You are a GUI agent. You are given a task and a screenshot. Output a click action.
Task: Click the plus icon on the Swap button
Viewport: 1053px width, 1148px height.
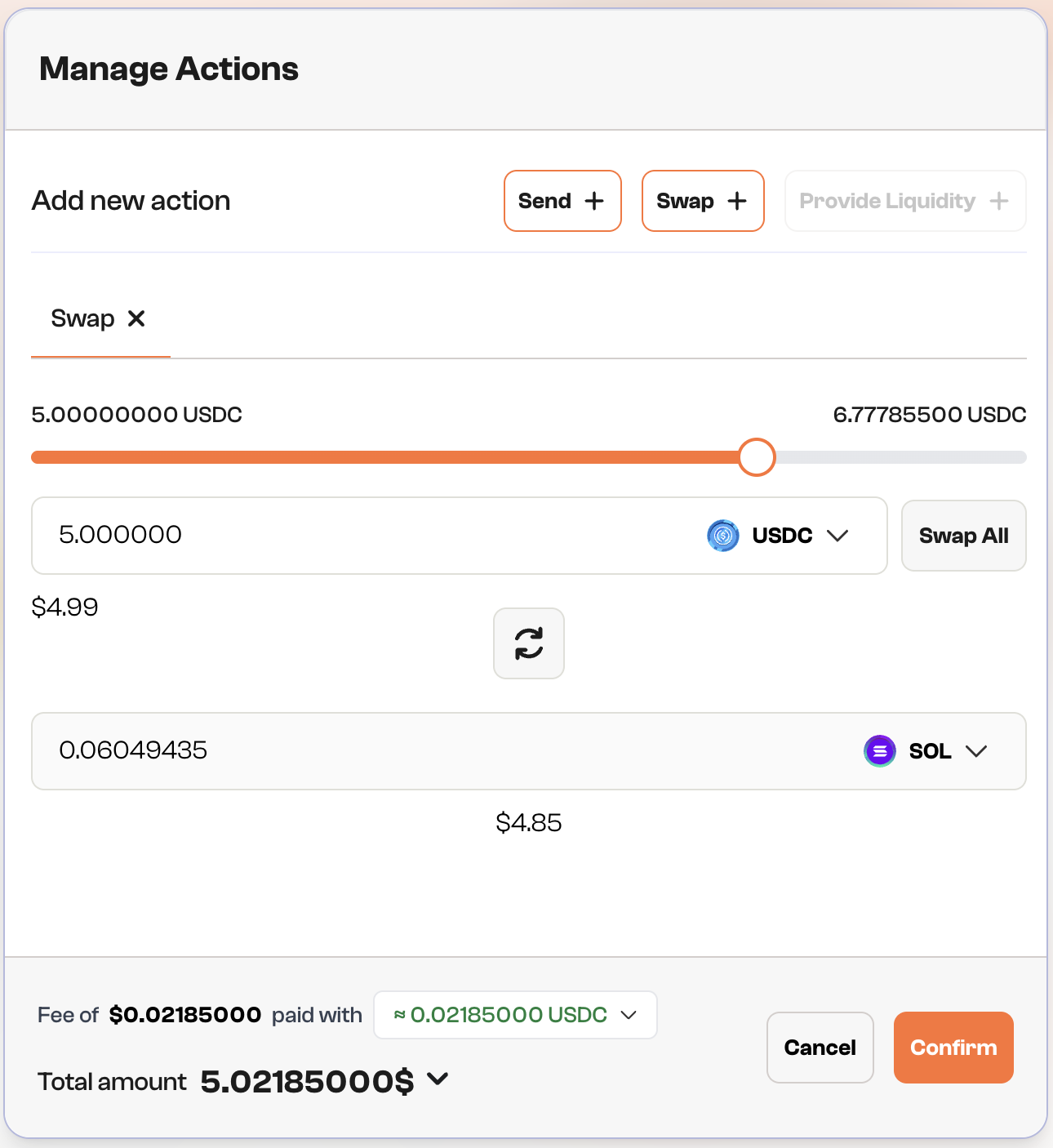click(x=736, y=201)
